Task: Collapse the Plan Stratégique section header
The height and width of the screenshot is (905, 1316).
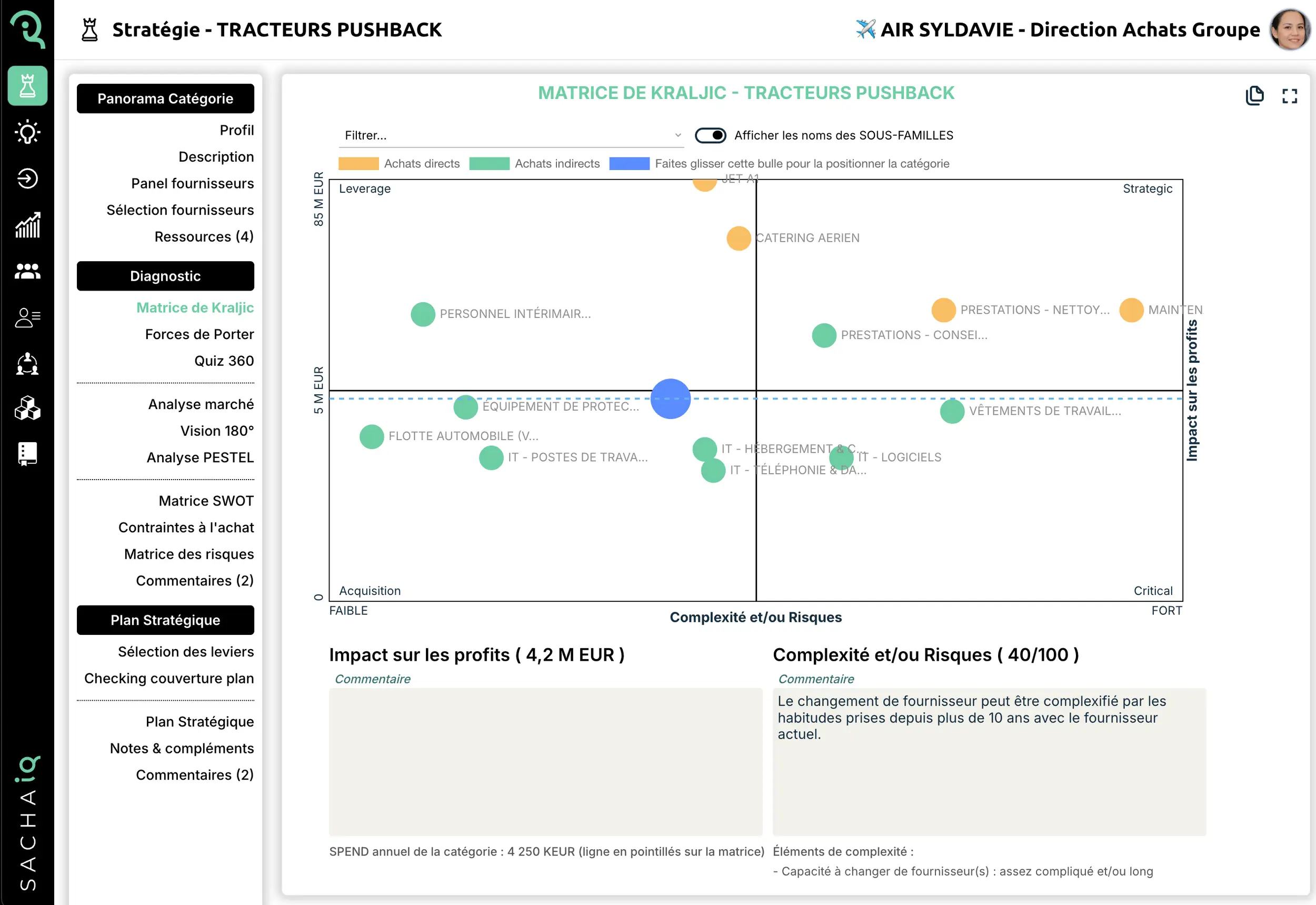Action: coord(165,620)
